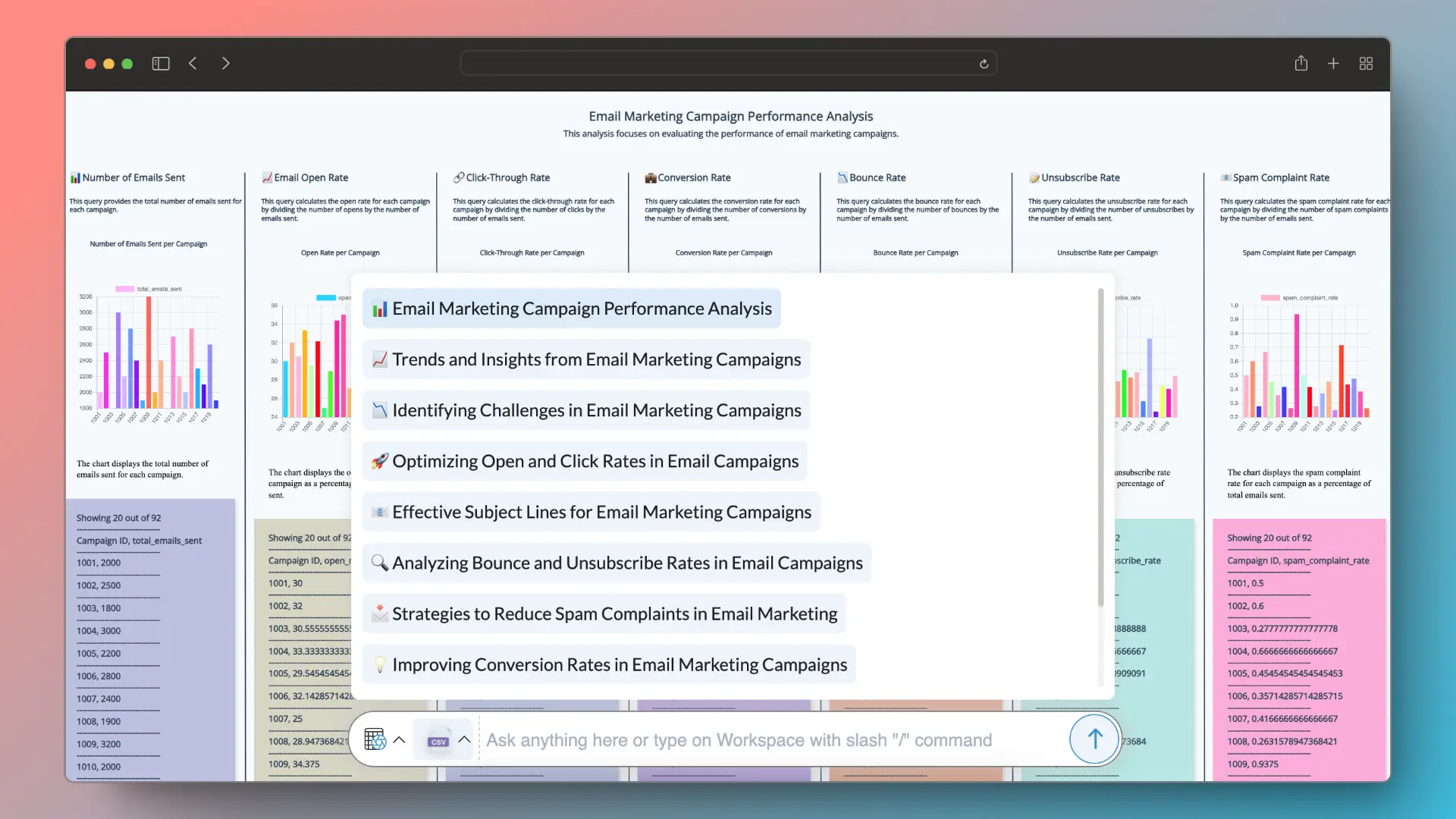Screen dimensions: 1456x819
Task: Click the CSV file source icon
Action: point(437,739)
